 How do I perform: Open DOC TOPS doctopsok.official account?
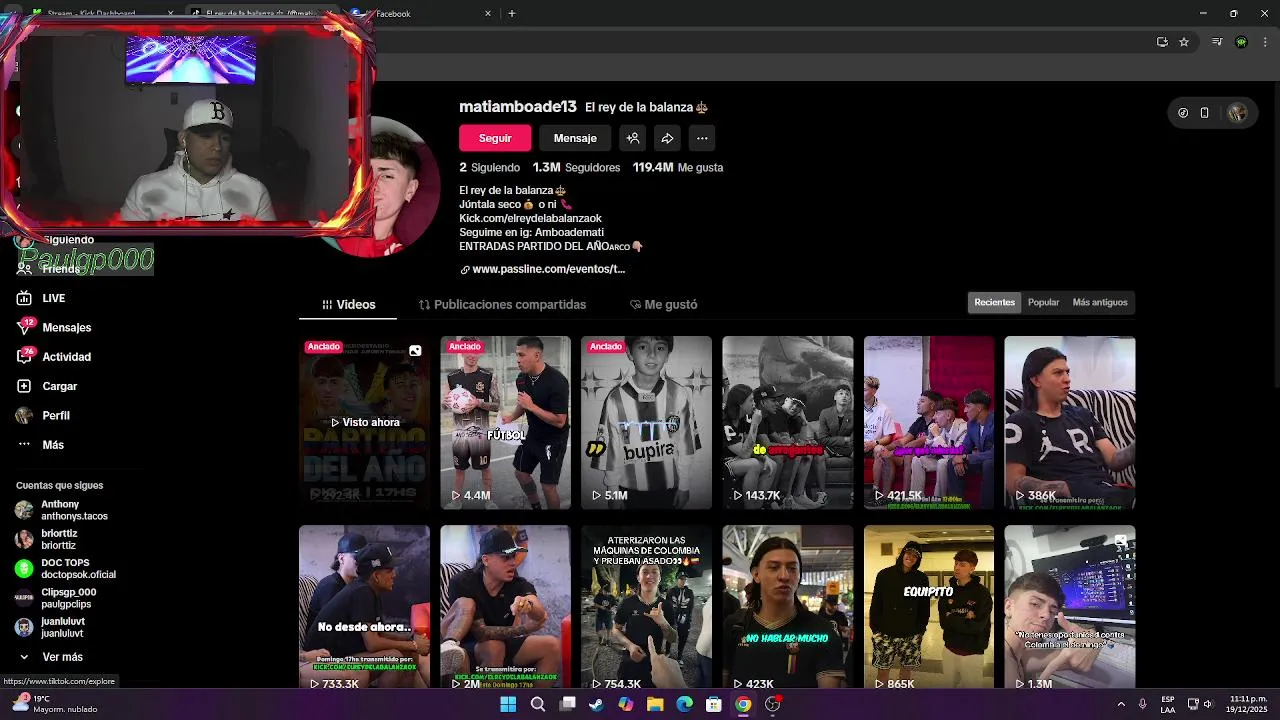pos(66,569)
